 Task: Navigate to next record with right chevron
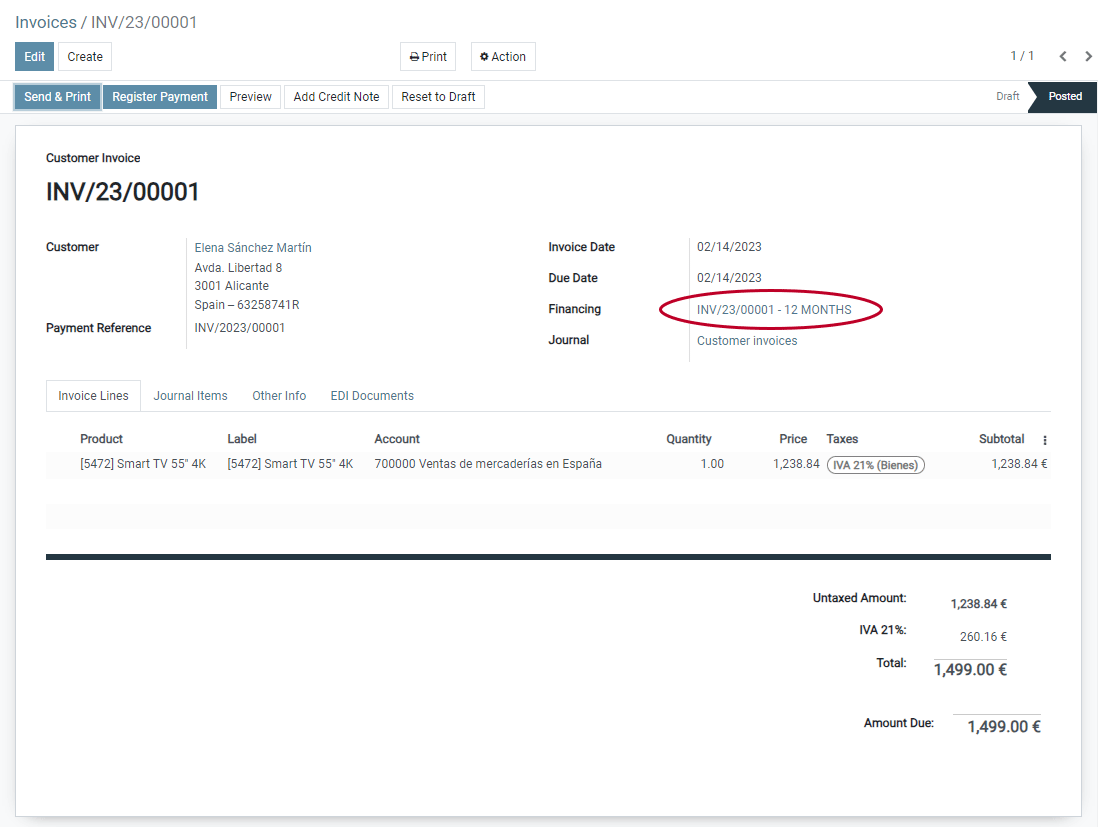(x=1088, y=56)
